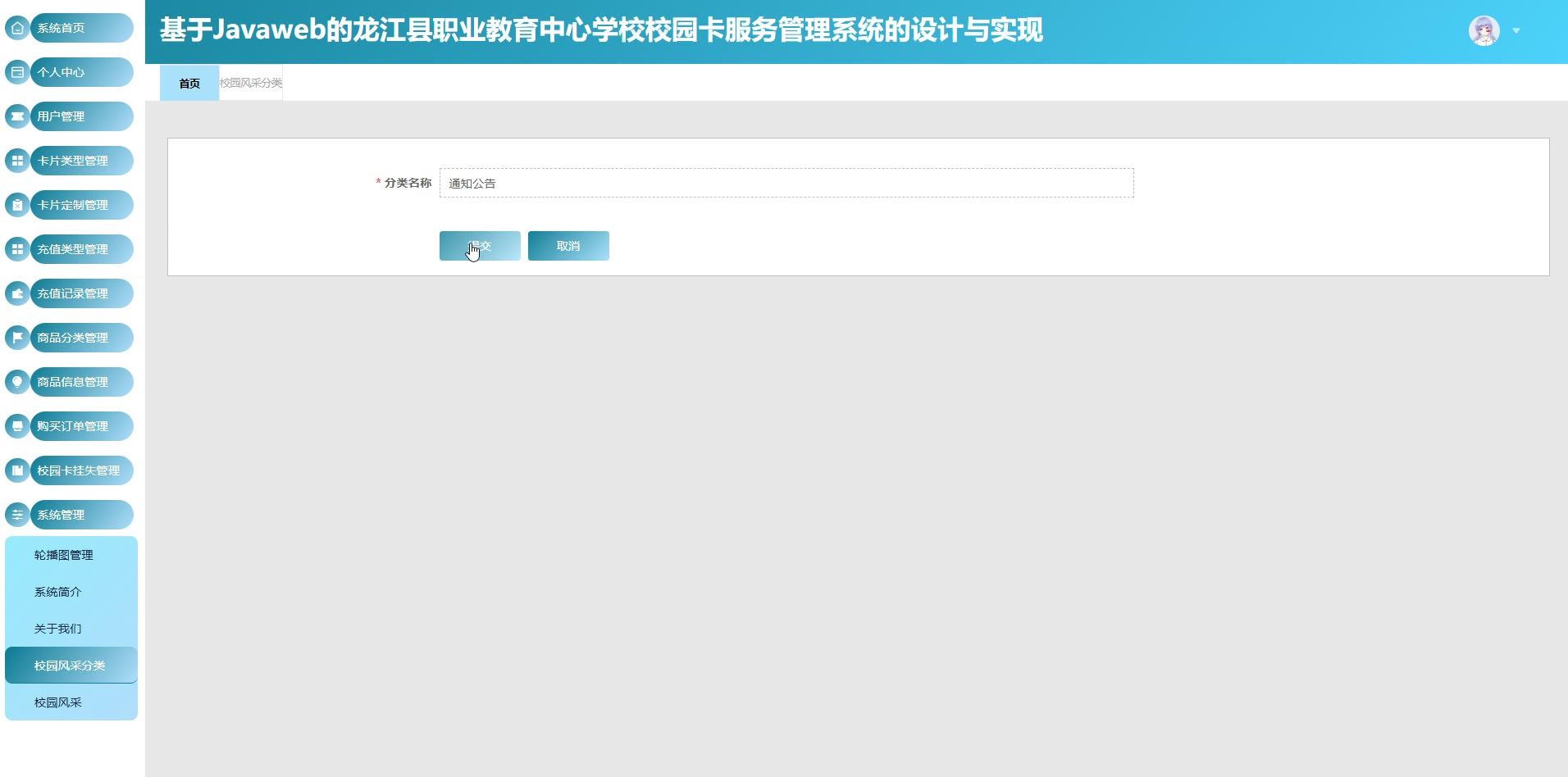Click the card icon beside 个人中心

coord(17,72)
